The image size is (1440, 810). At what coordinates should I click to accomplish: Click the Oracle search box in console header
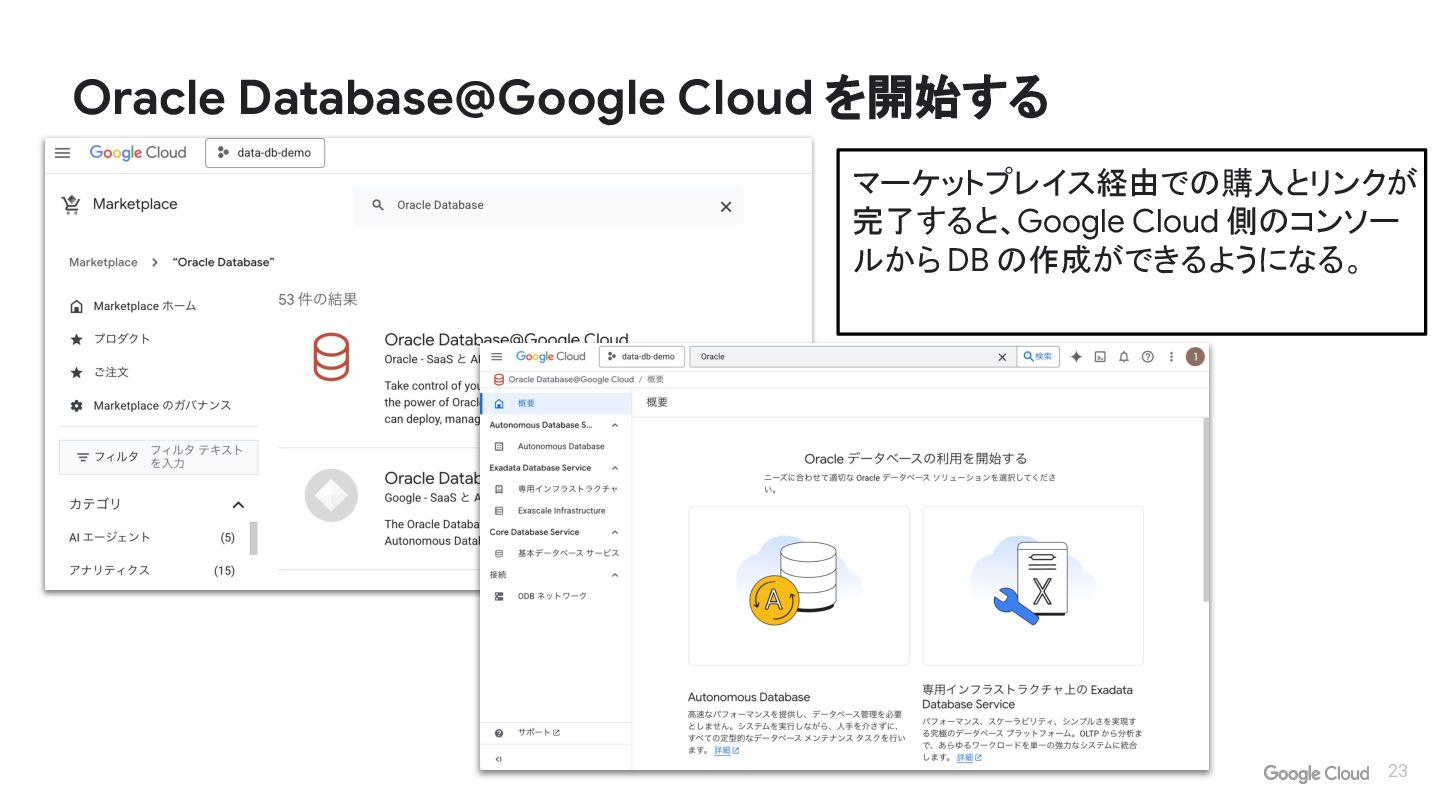[x=853, y=356]
